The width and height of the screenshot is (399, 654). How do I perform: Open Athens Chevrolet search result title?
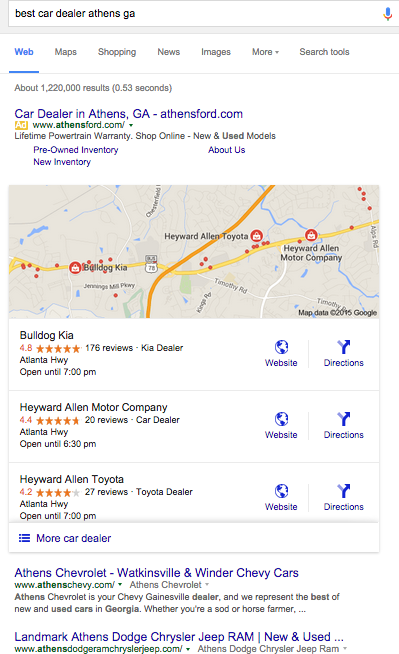coord(156,573)
